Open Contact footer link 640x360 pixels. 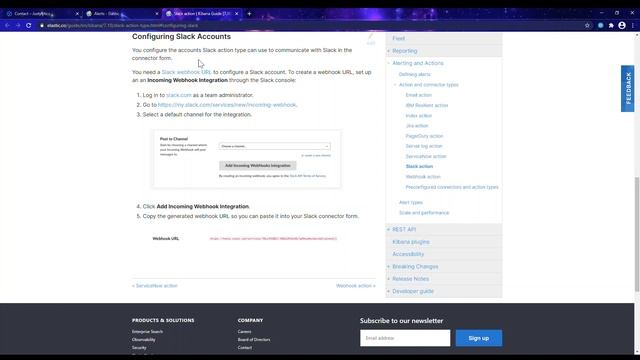coord(245,348)
